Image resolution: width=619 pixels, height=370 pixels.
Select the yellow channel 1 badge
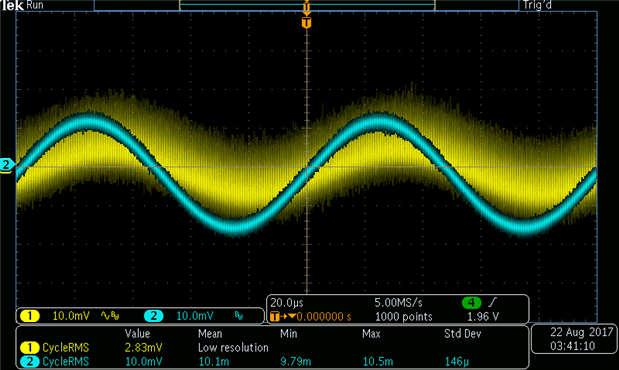tap(30, 316)
